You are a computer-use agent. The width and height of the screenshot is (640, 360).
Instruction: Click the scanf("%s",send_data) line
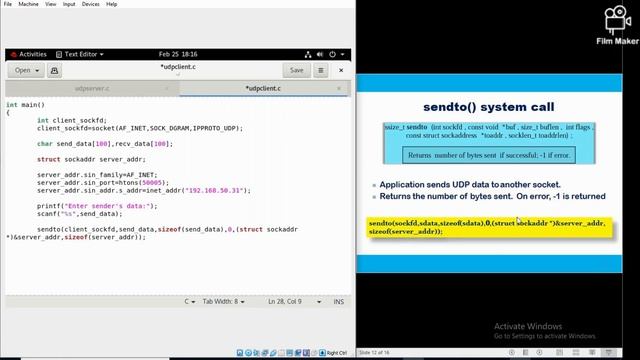click(x=80, y=214)
